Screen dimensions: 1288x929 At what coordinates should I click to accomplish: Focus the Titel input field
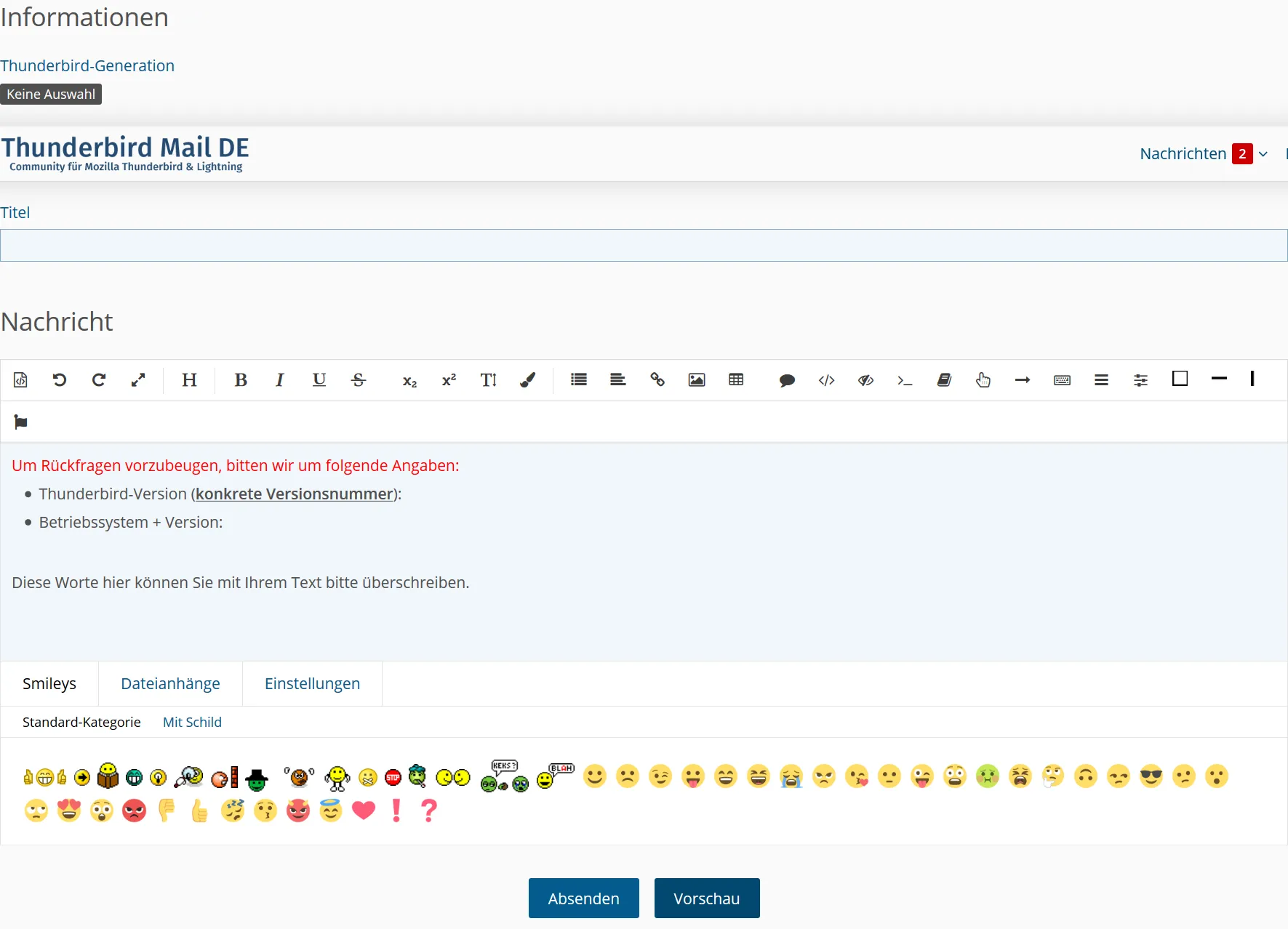point(644,246)
